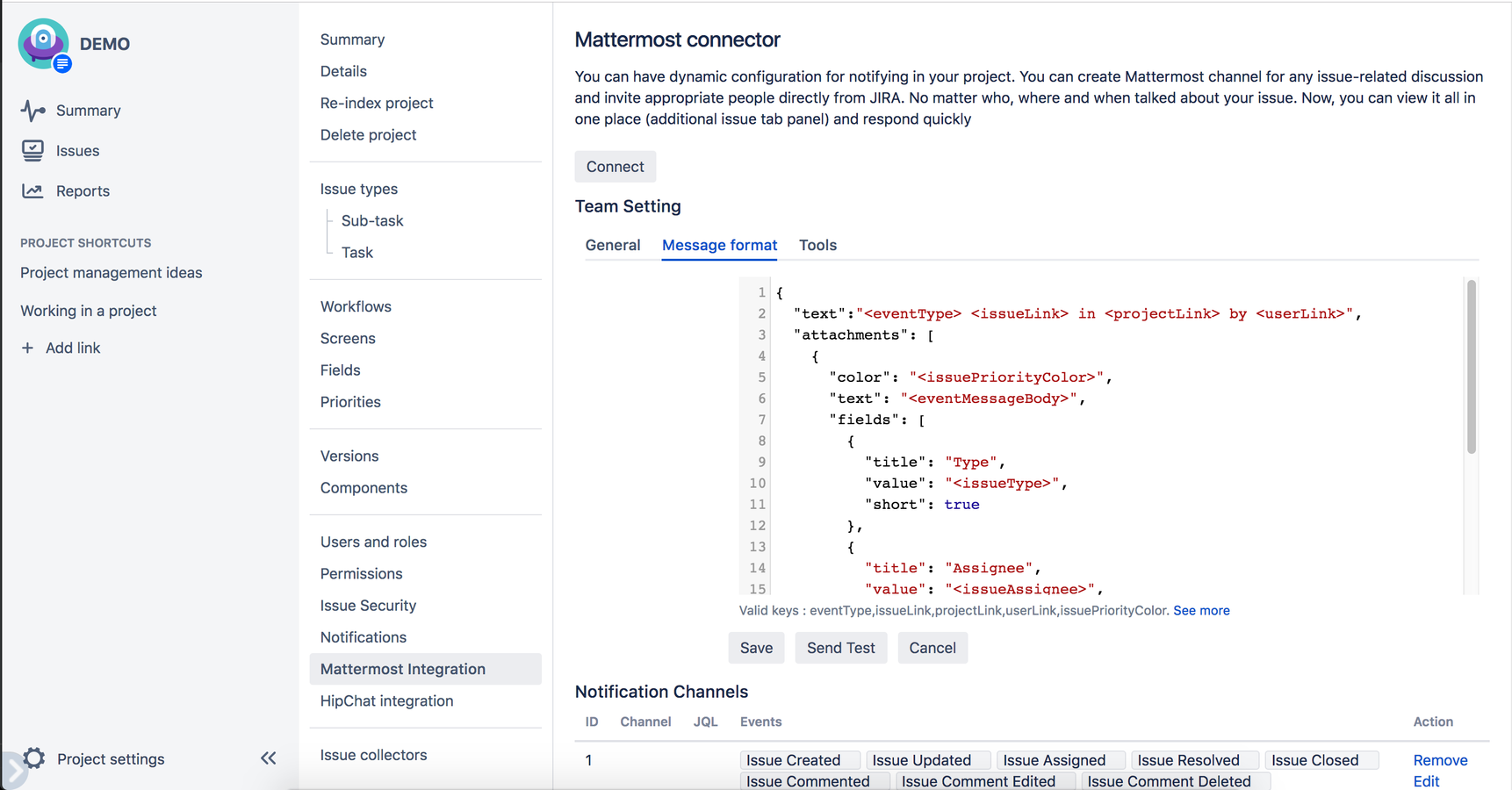Screen dimensions: 1512x790
Task: Click the JQL column header
Action: [x=705, y=722]
